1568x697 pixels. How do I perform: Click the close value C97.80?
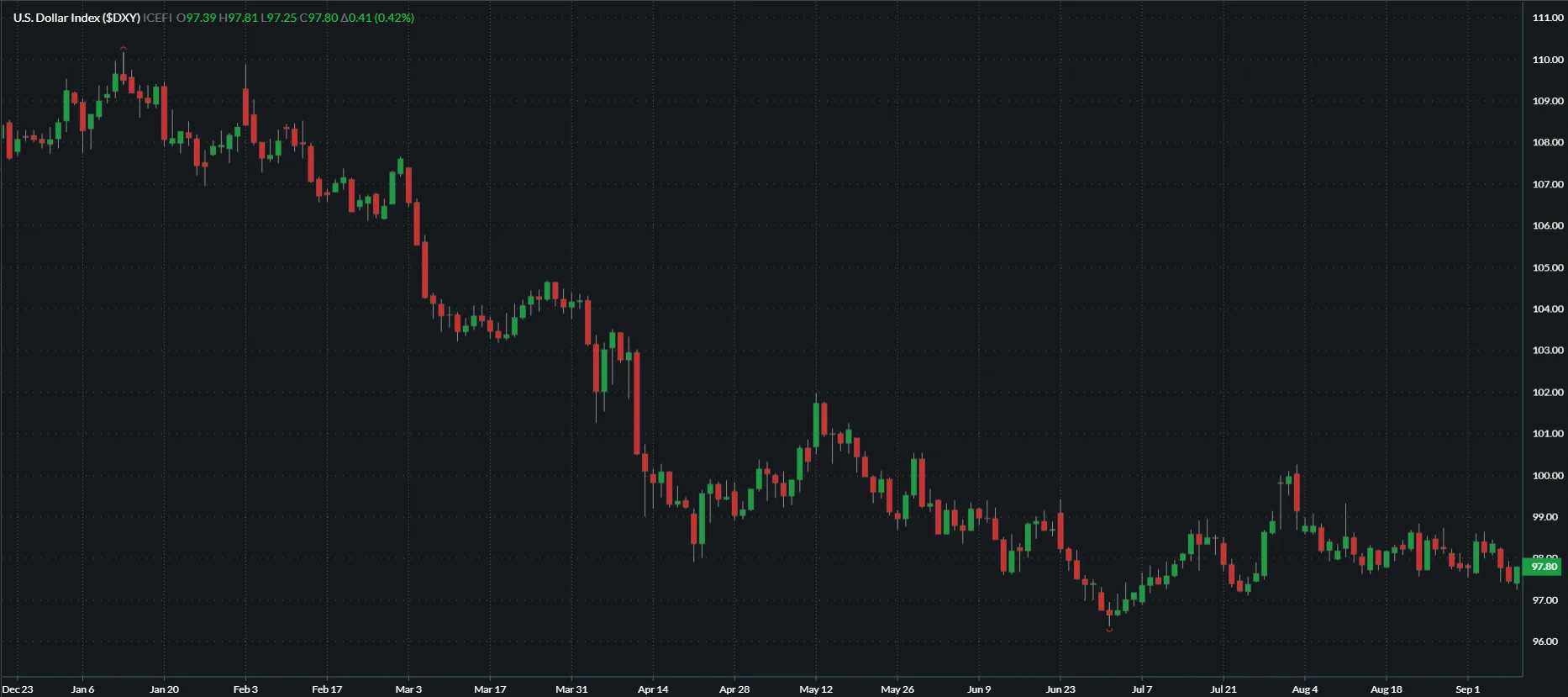tap(318, 18)
